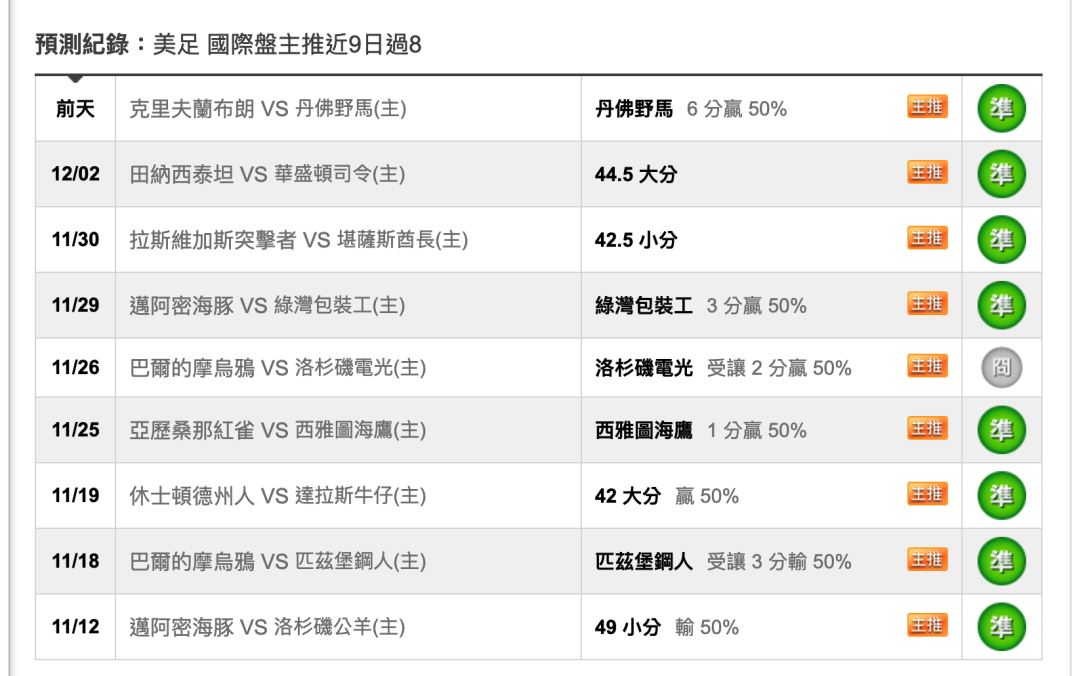
Task: Click the orange 主推 badge in 前天 row
Action: pos(927,107)
